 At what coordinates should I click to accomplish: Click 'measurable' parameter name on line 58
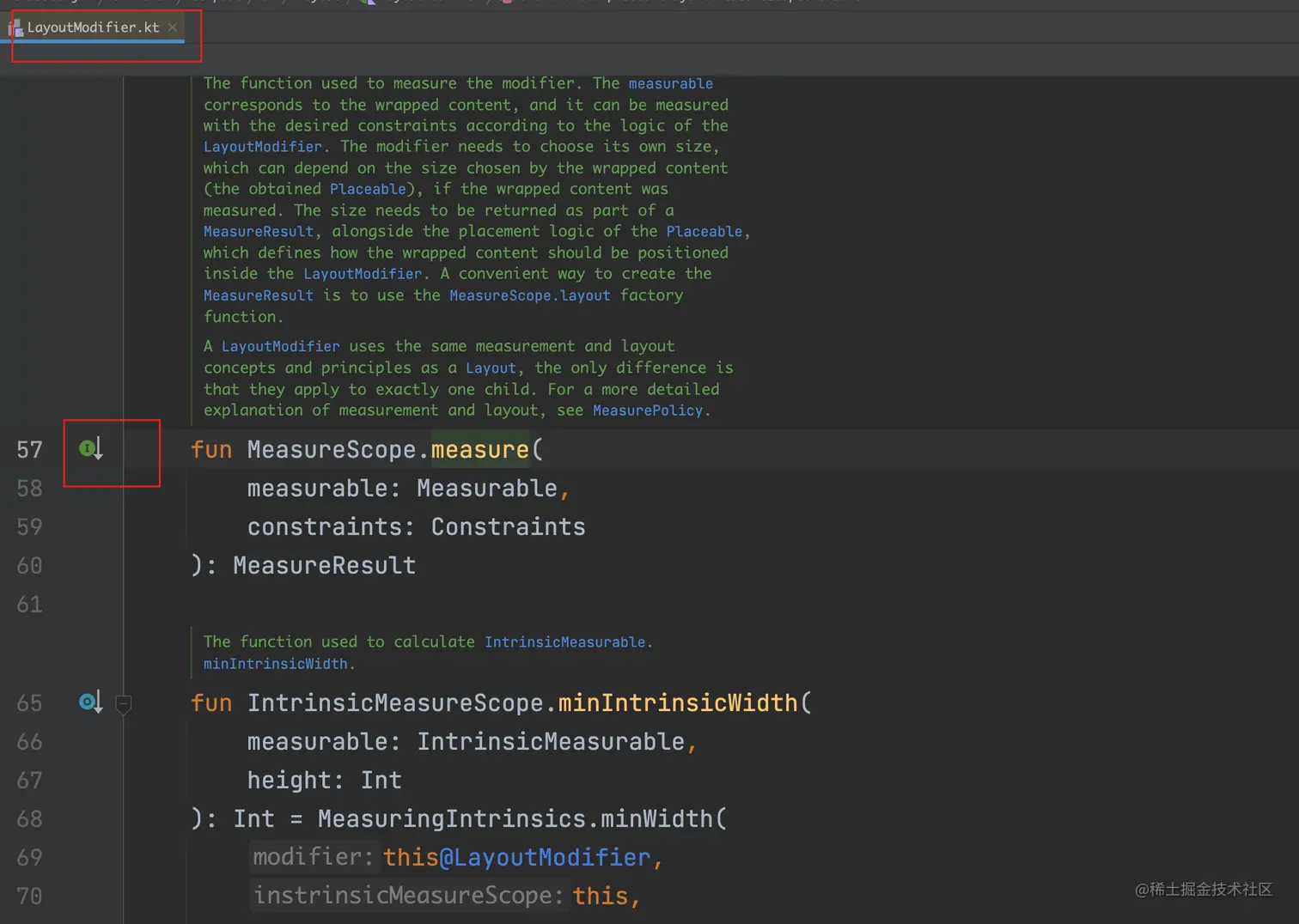[x=318, y=488]
